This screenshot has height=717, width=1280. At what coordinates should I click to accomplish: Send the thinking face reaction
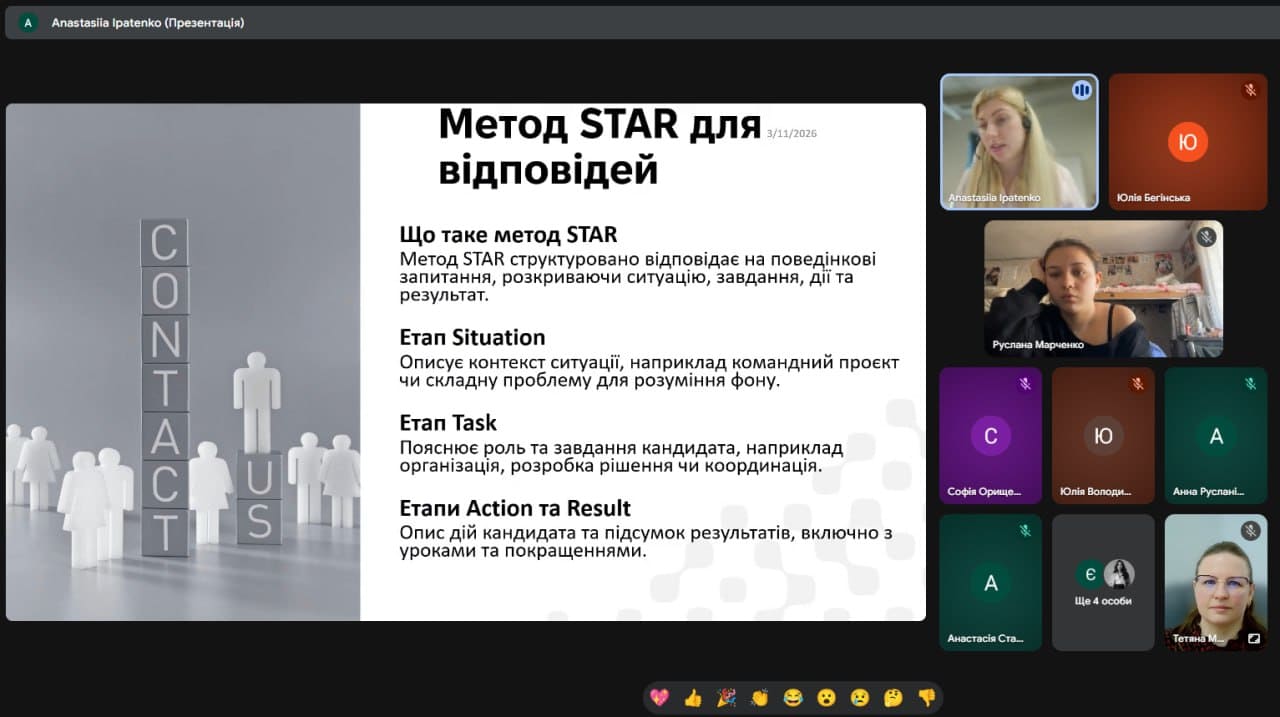893,698
